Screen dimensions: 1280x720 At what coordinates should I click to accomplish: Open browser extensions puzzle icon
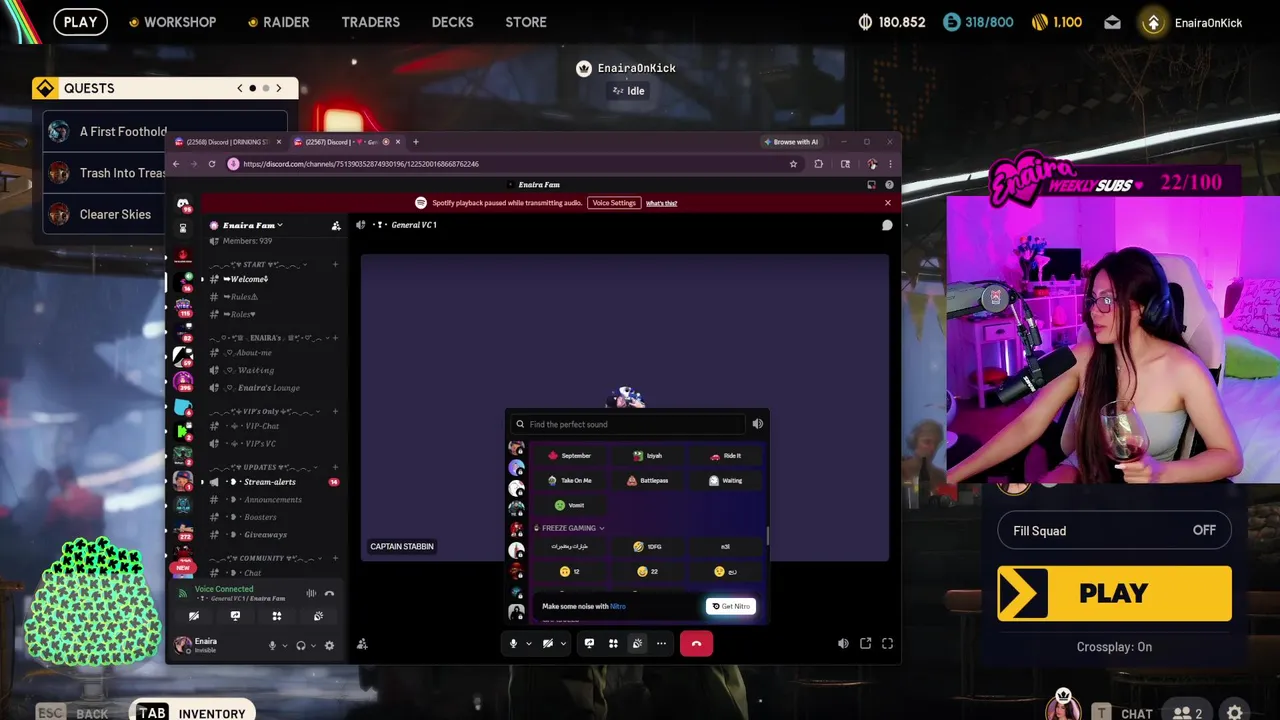coord(818,164)
